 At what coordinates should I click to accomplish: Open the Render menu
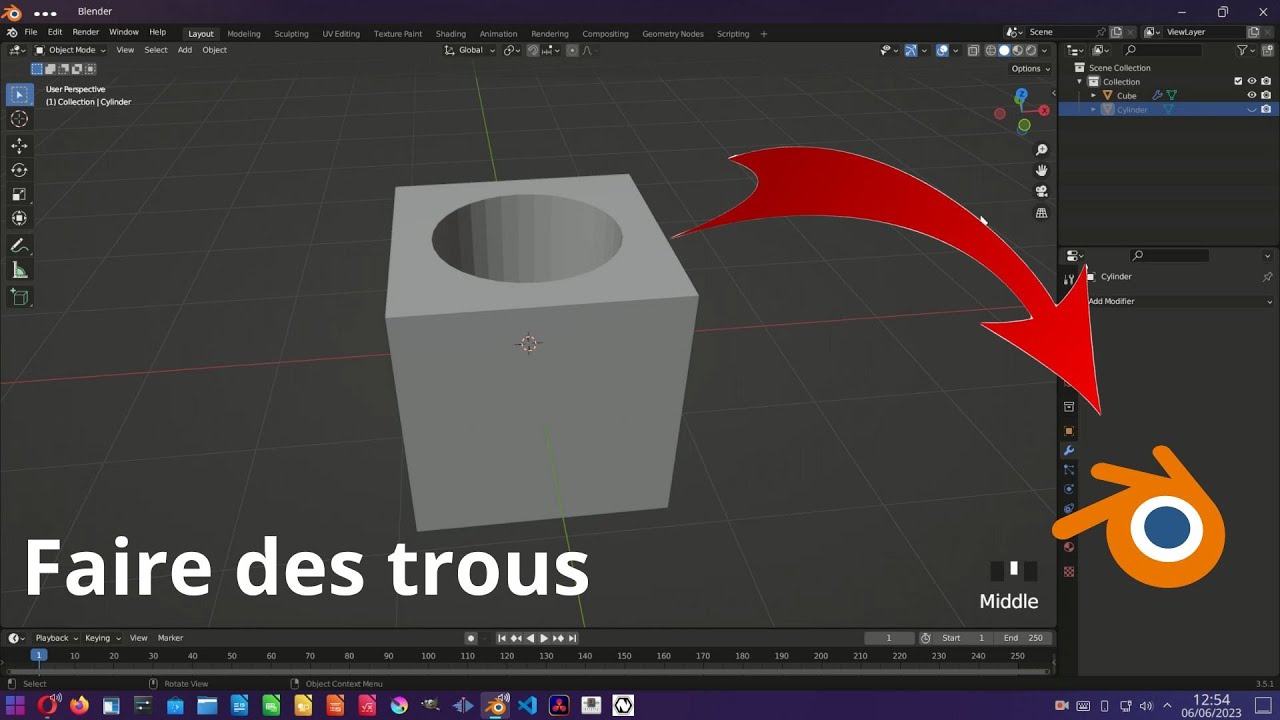(86, 32)
